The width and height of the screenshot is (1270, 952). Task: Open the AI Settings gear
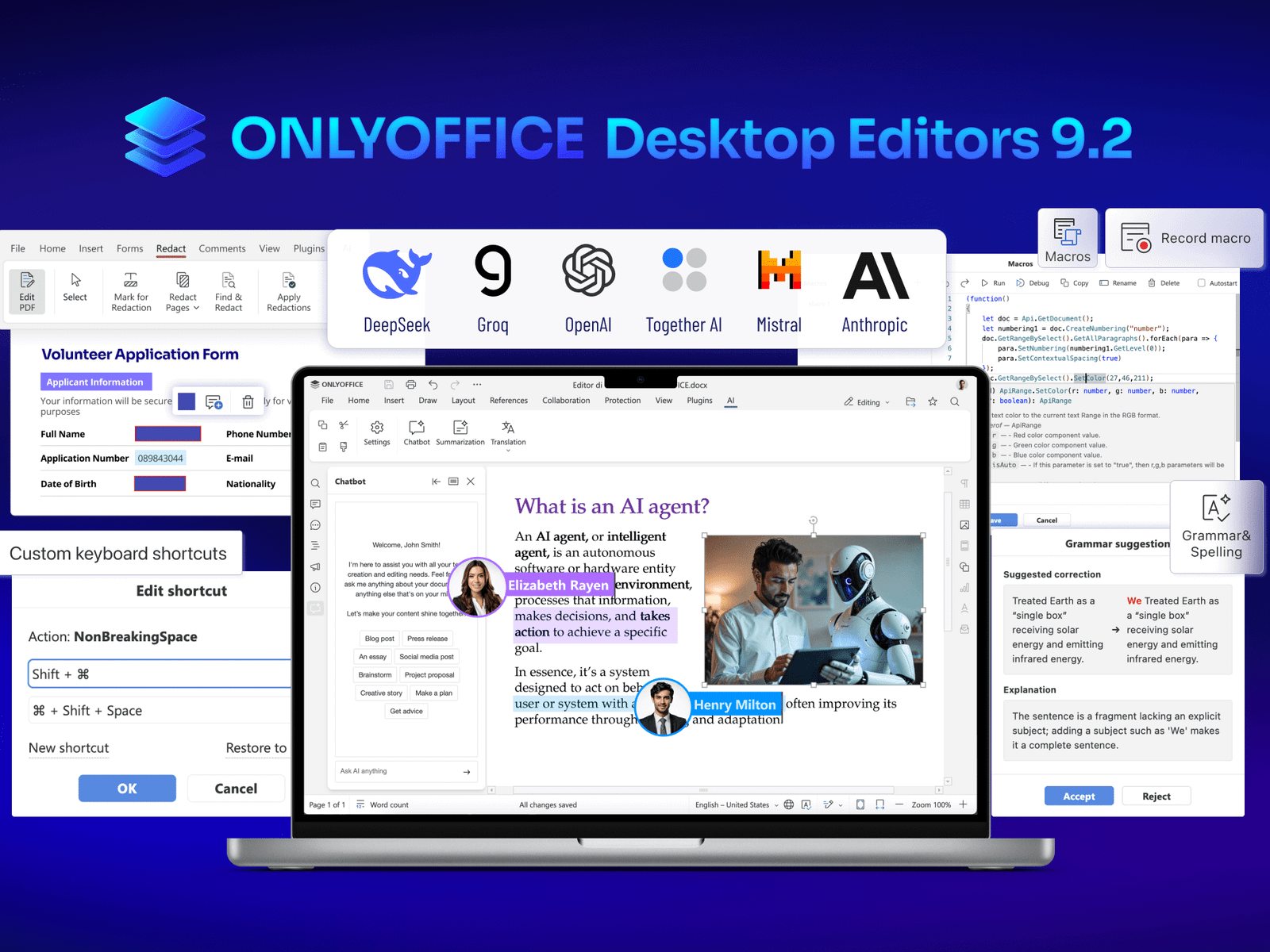(x=377, y=433)
